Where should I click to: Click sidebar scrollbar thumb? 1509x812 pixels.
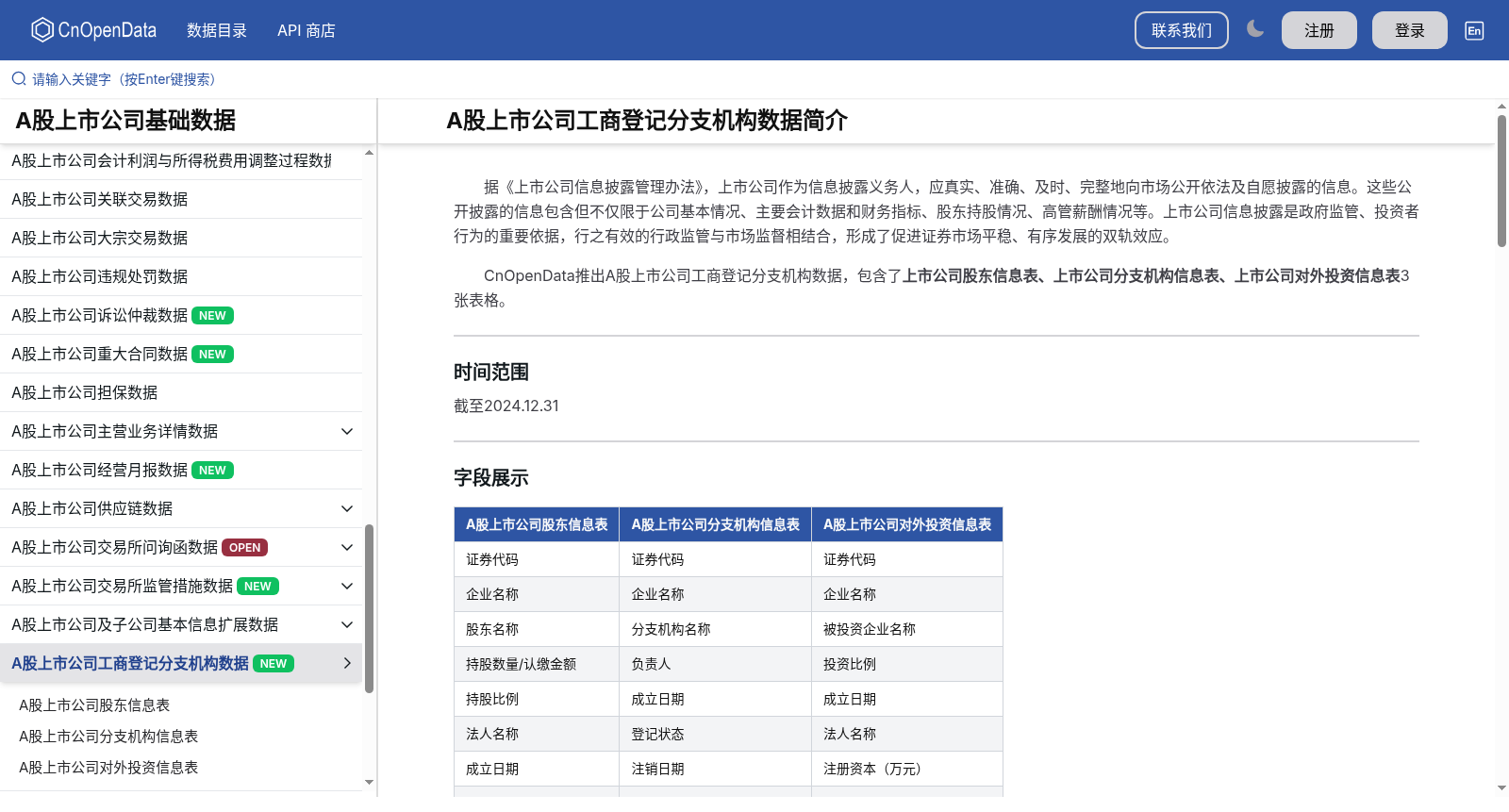point(369,608)
